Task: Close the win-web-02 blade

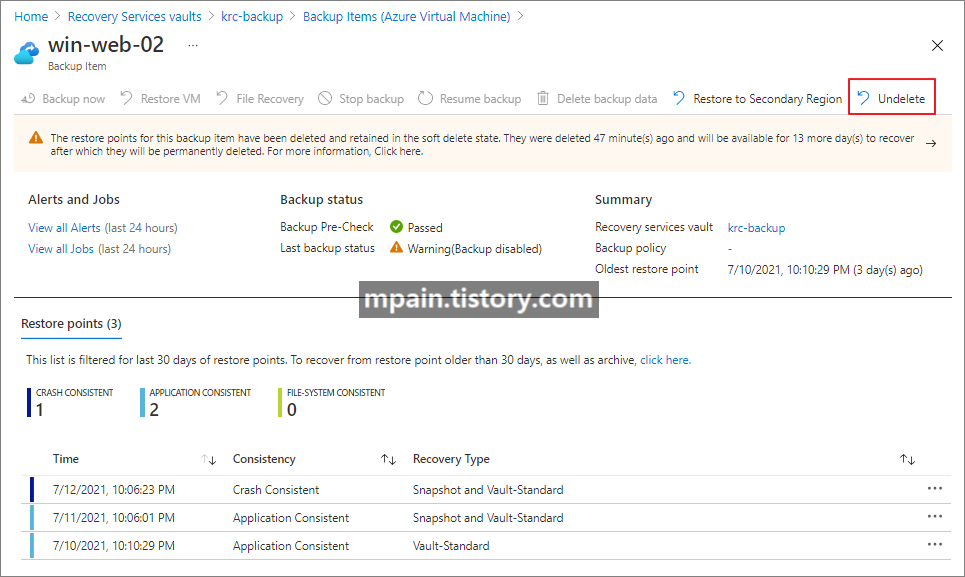Action: 937,46
